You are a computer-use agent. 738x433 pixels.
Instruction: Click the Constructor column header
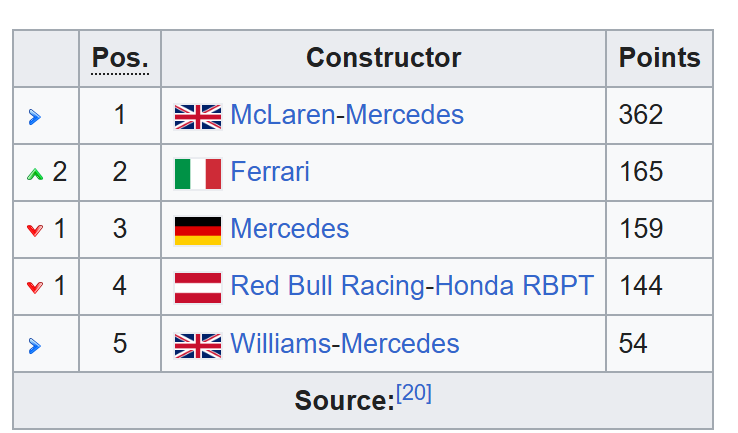[384, 58]
